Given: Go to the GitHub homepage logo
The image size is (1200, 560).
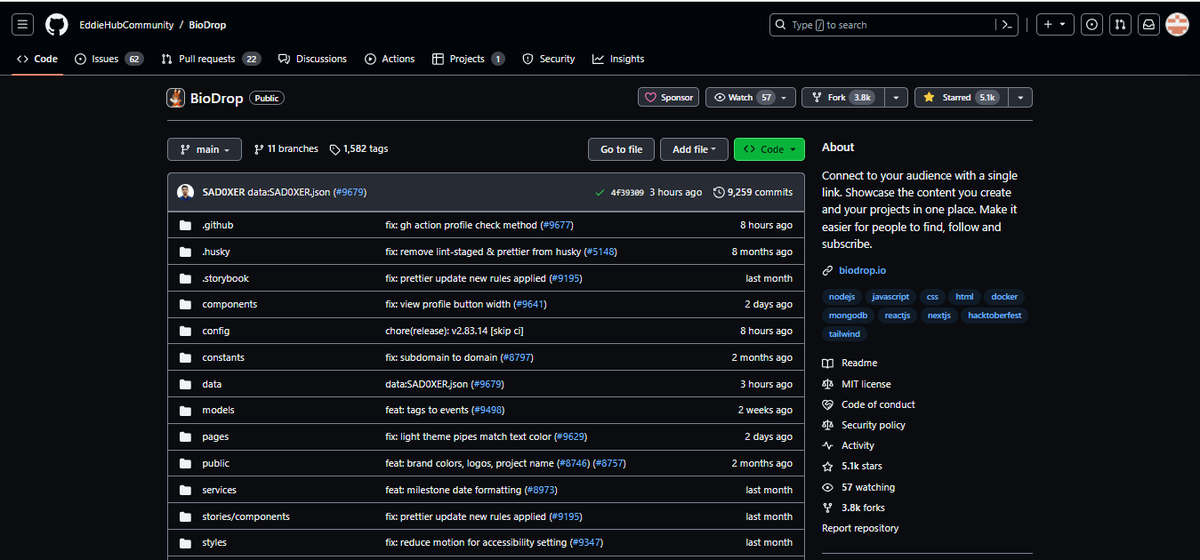Looking at the screenshot, I should (57, 24).
